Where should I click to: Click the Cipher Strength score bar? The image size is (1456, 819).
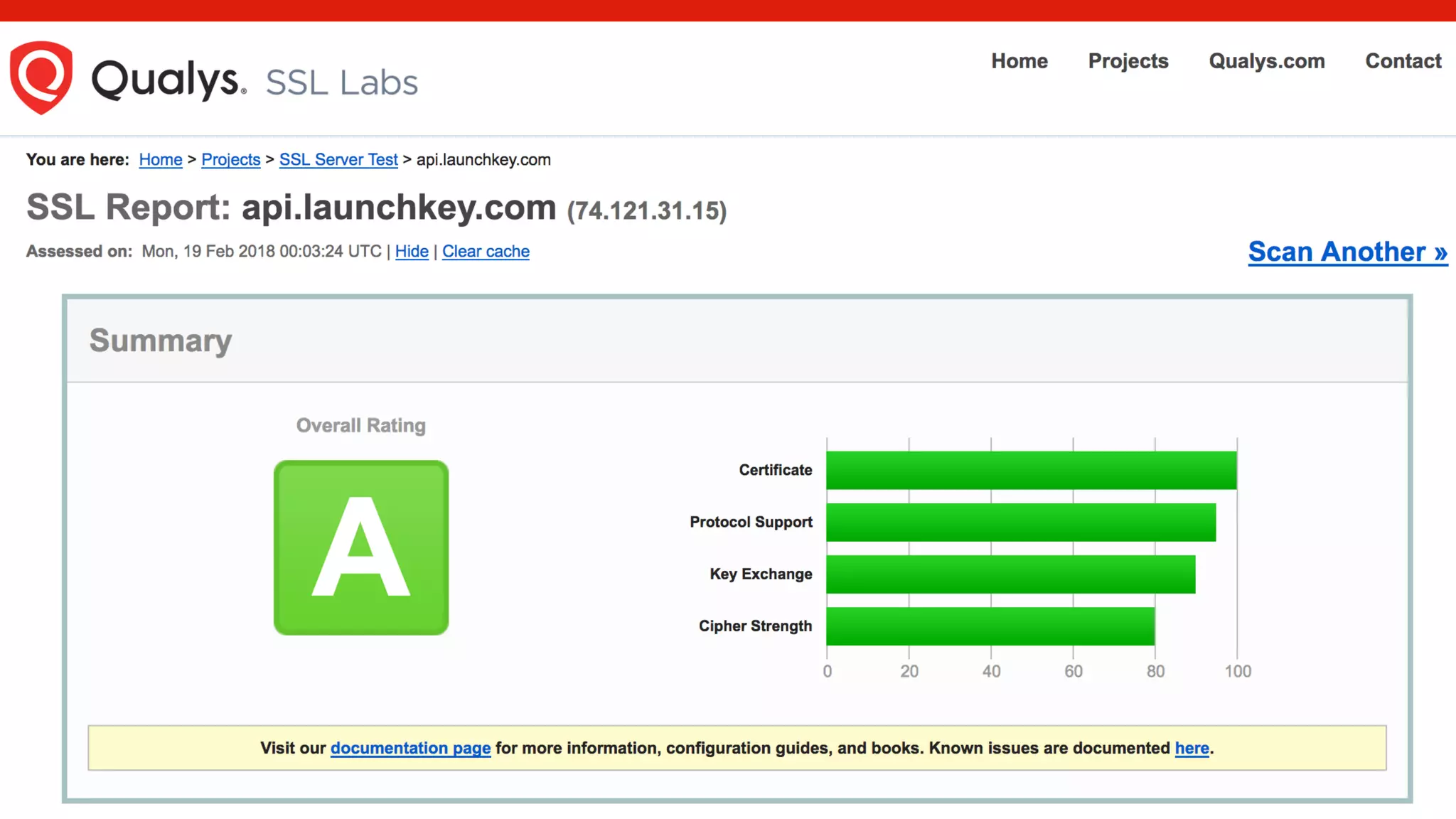click(x=990, y=626)
